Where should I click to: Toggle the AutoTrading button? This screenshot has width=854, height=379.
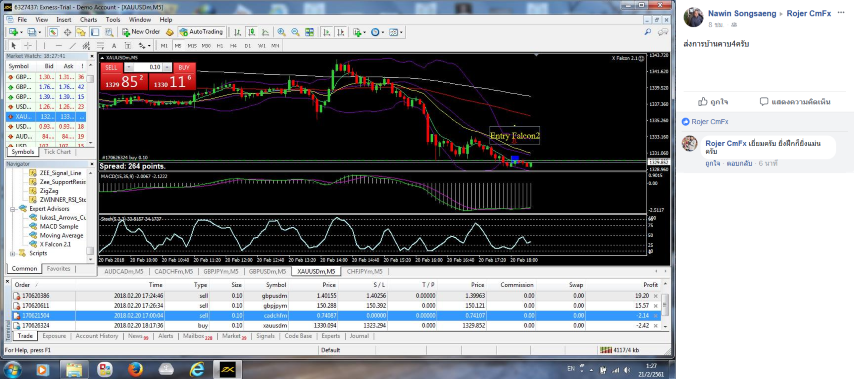tap(202, 32)
